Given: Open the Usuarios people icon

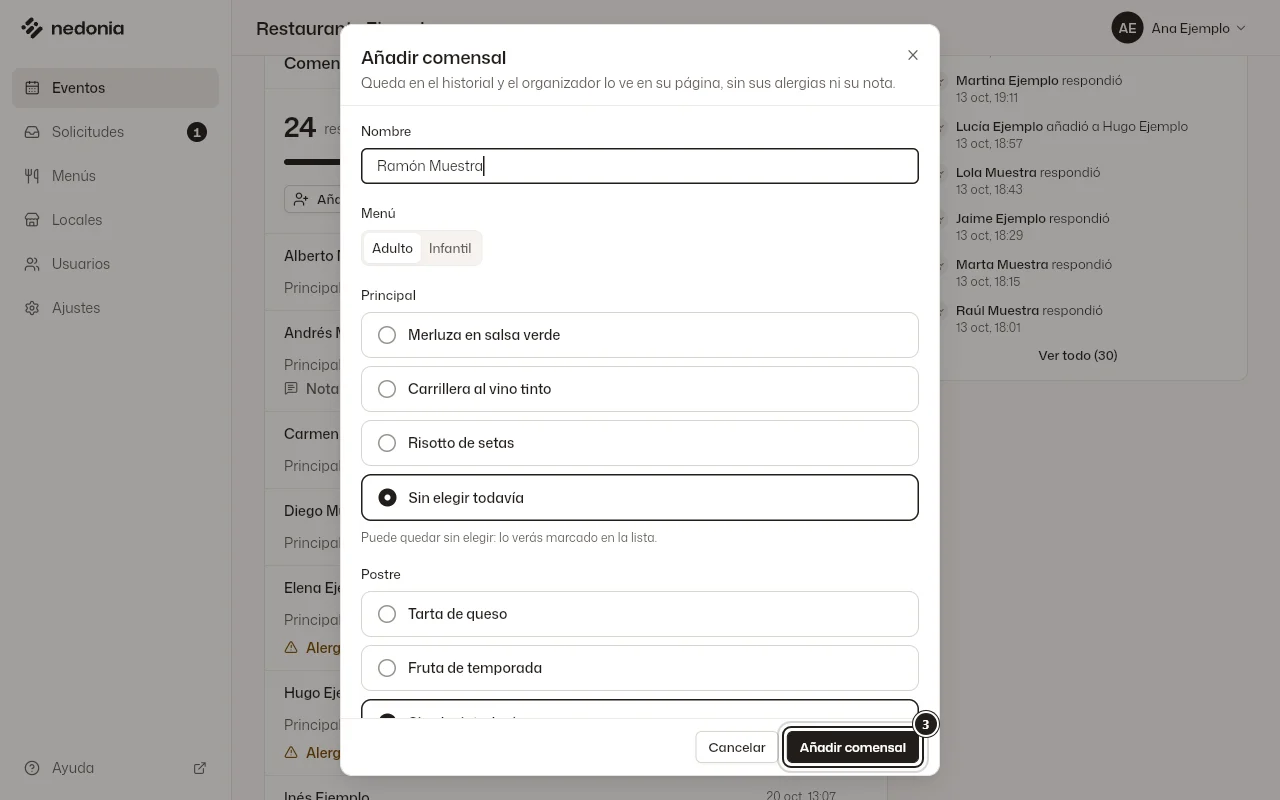Looking at the screenshot, I should tap(32, 264).
